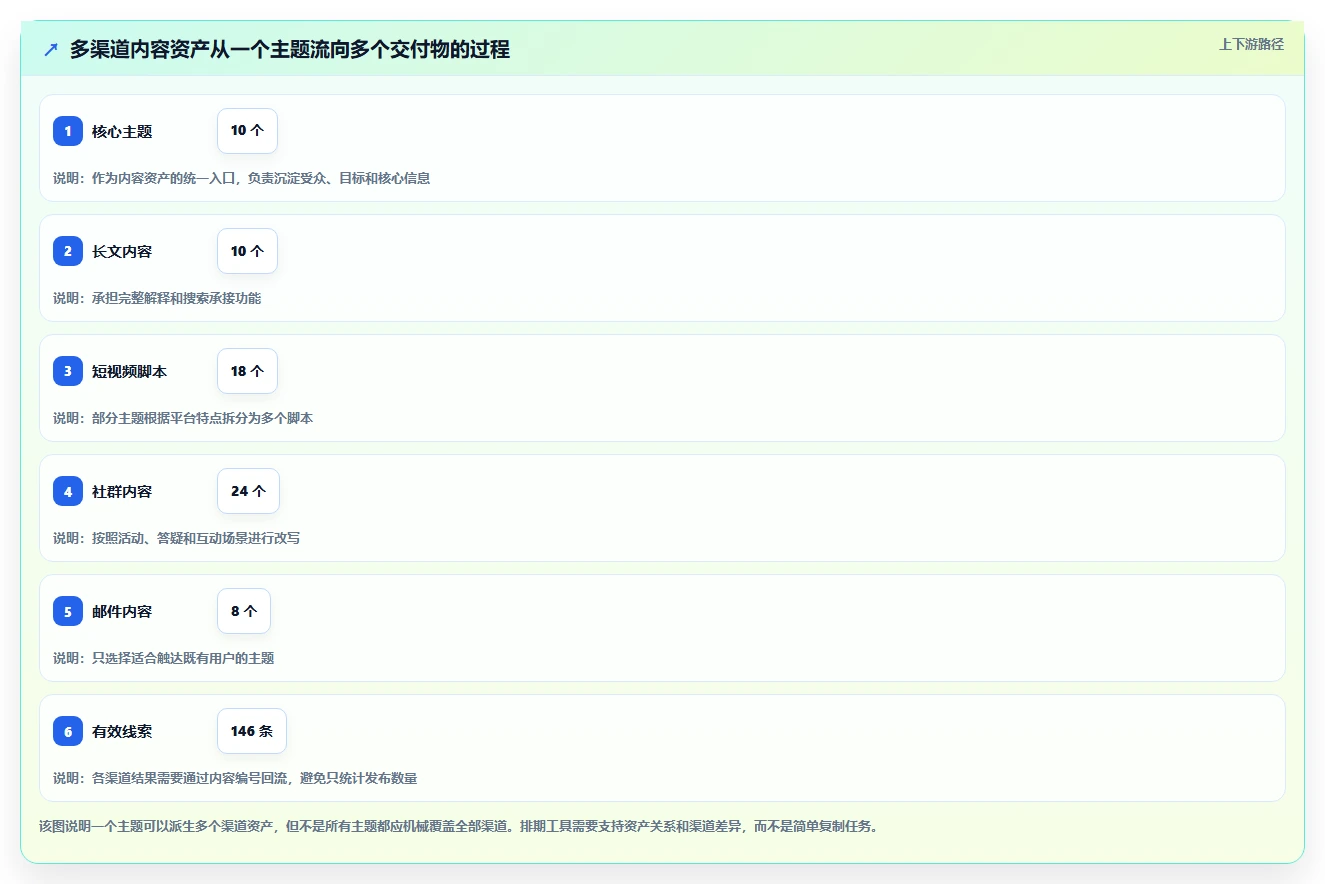Click the description 只选择适合触达既有用户的主题
1325x884 pixels.
tap(164, 658)
